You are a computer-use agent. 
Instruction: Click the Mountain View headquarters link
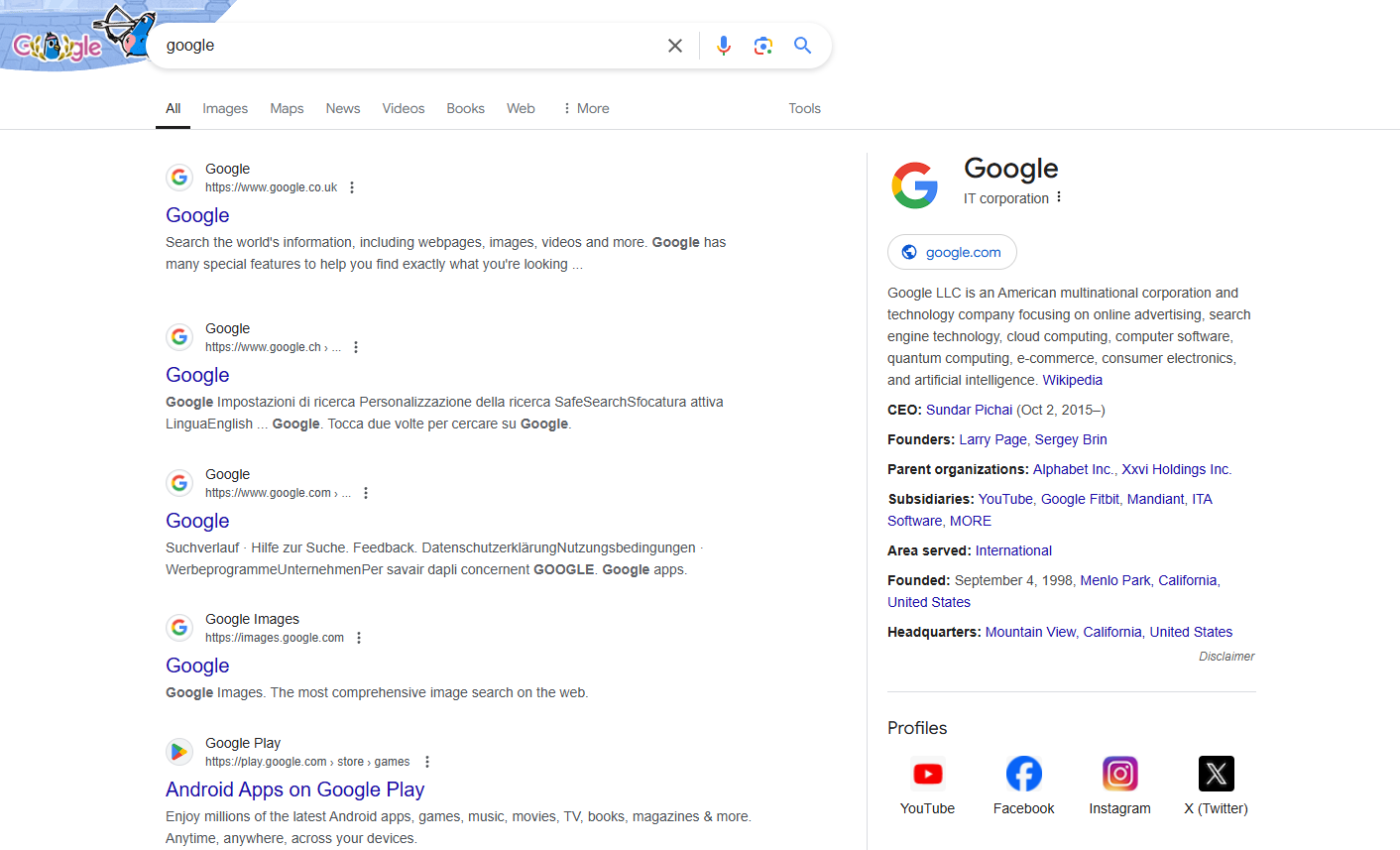1030,632
